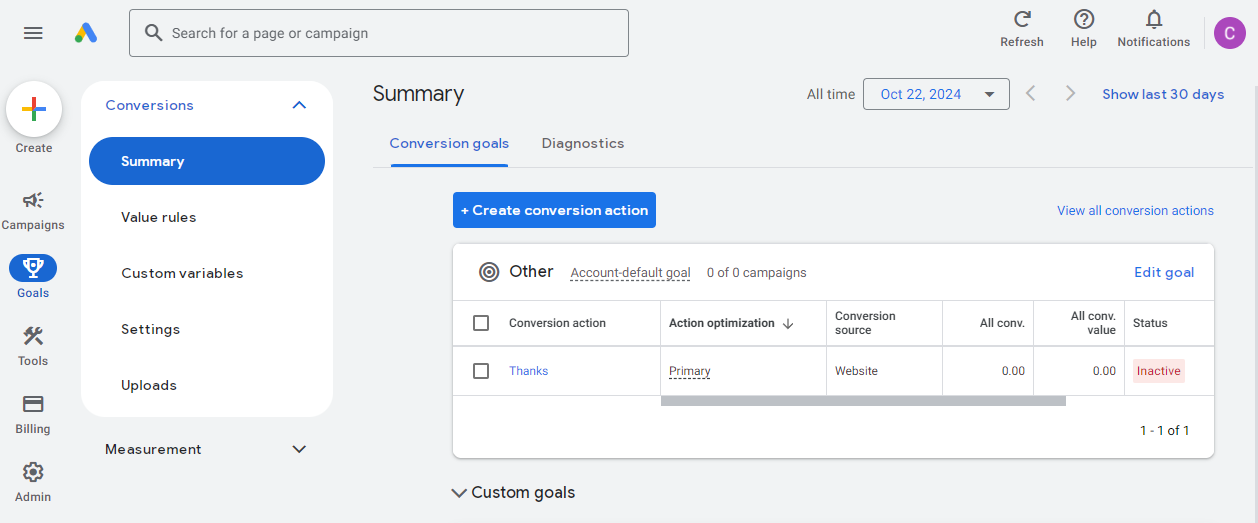Open the Oct 22, 2024 date dropdown
Image resolution: width=1258 pixels, height=523 pixels.
tap(936, 94)
